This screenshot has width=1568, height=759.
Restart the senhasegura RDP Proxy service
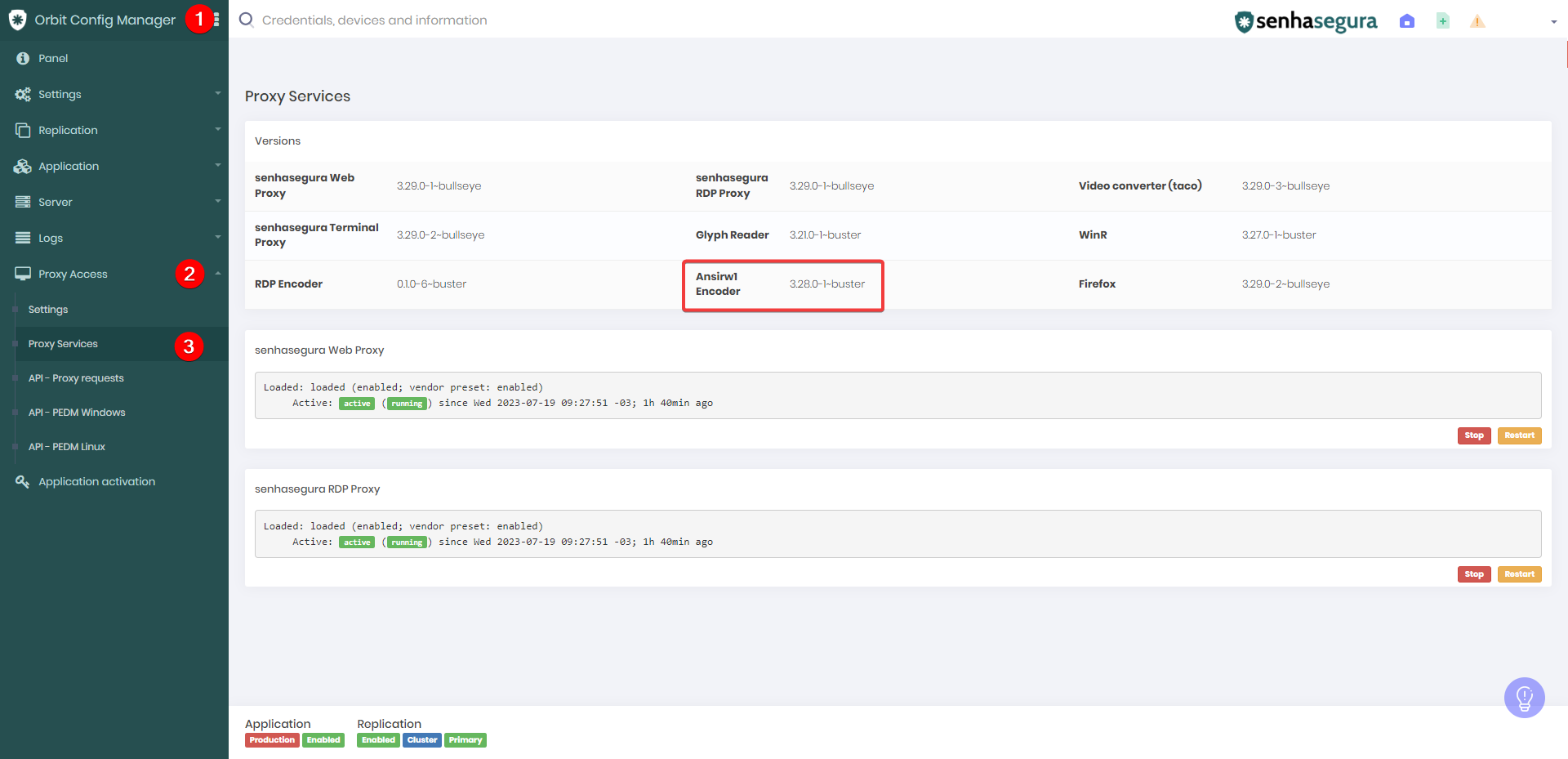coord(1519,574)
